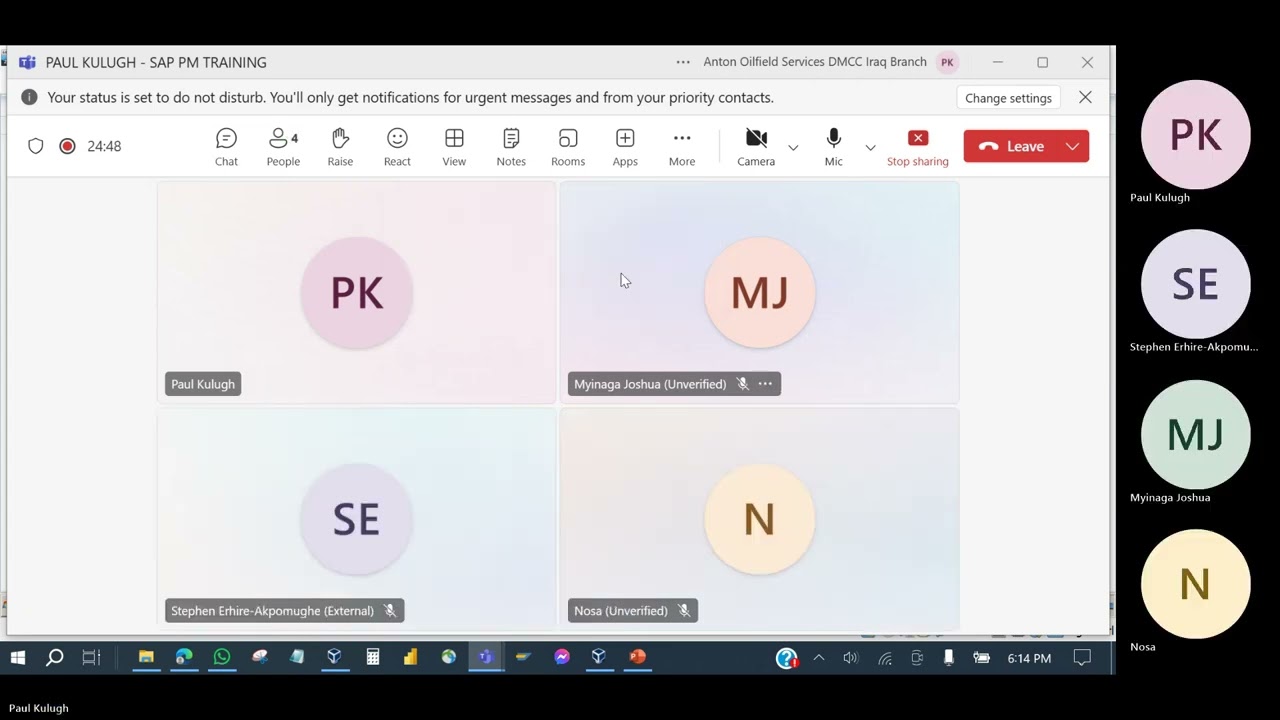1280x720 pixels.
Task: Turn on the Camera
Action: tap(756, 147)
